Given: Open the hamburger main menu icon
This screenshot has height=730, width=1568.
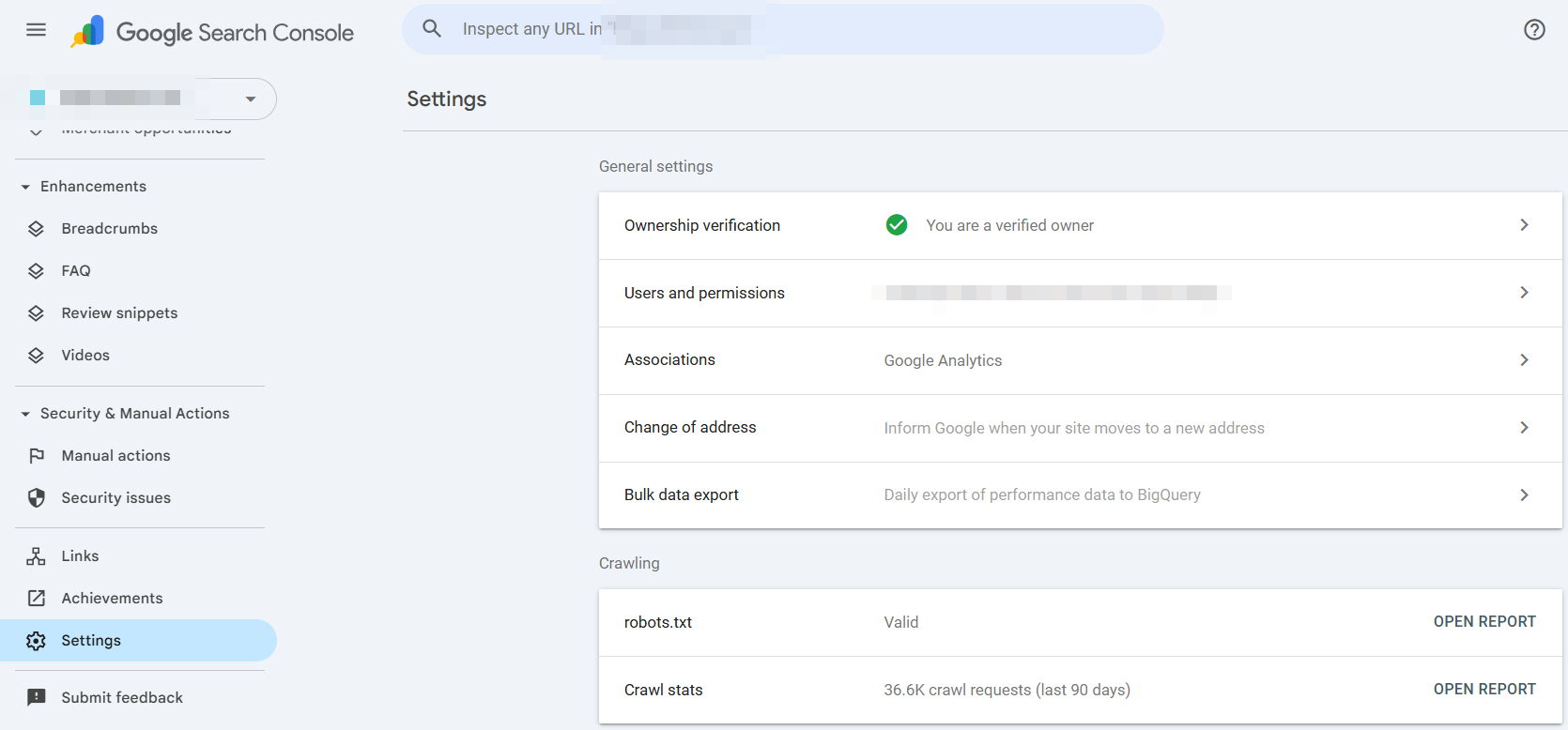Looking at the screenshot, I should click(x=36, y=30).
